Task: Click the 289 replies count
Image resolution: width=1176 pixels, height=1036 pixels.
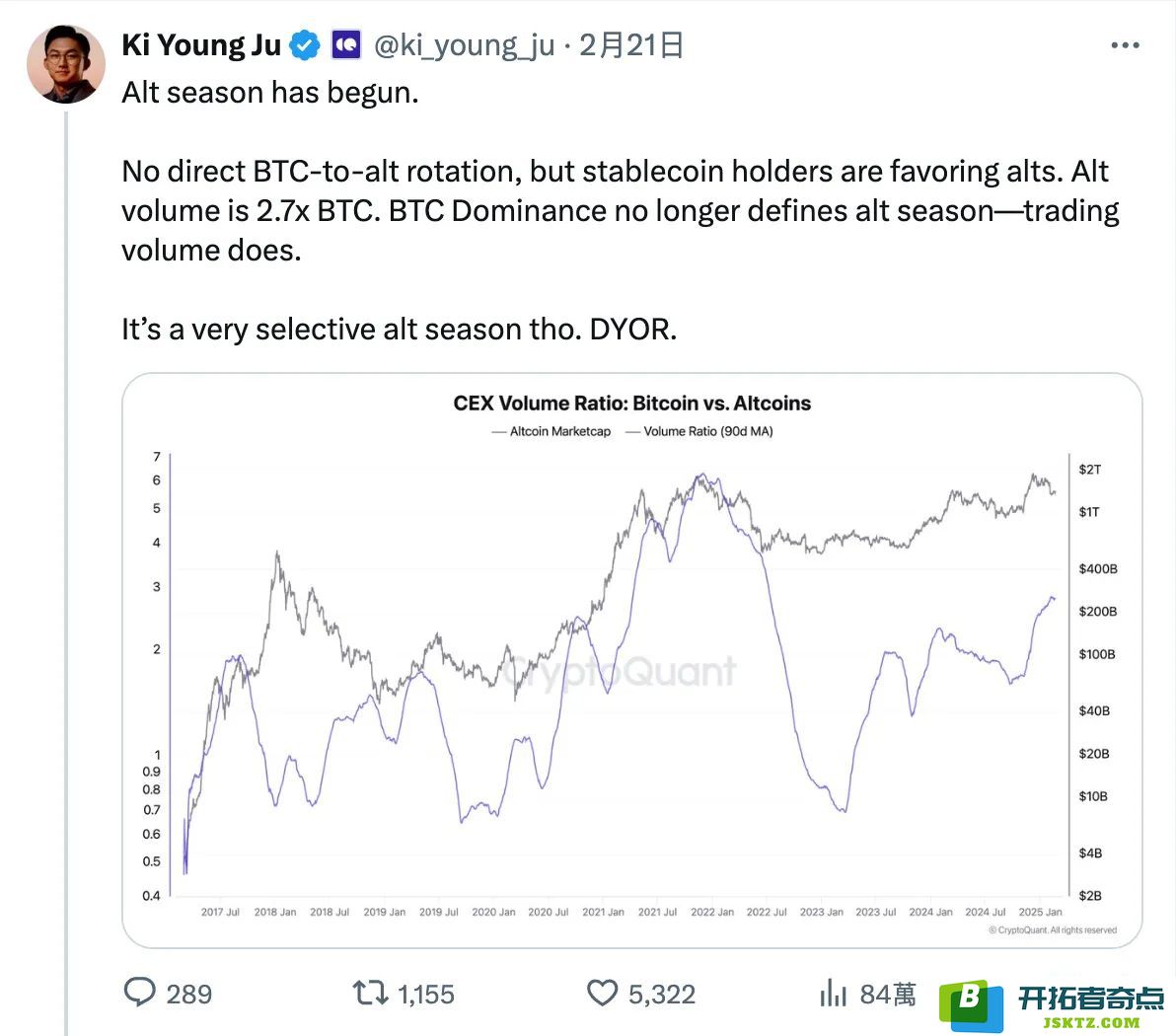Action: pyautogui.click(x=189, y=994)
